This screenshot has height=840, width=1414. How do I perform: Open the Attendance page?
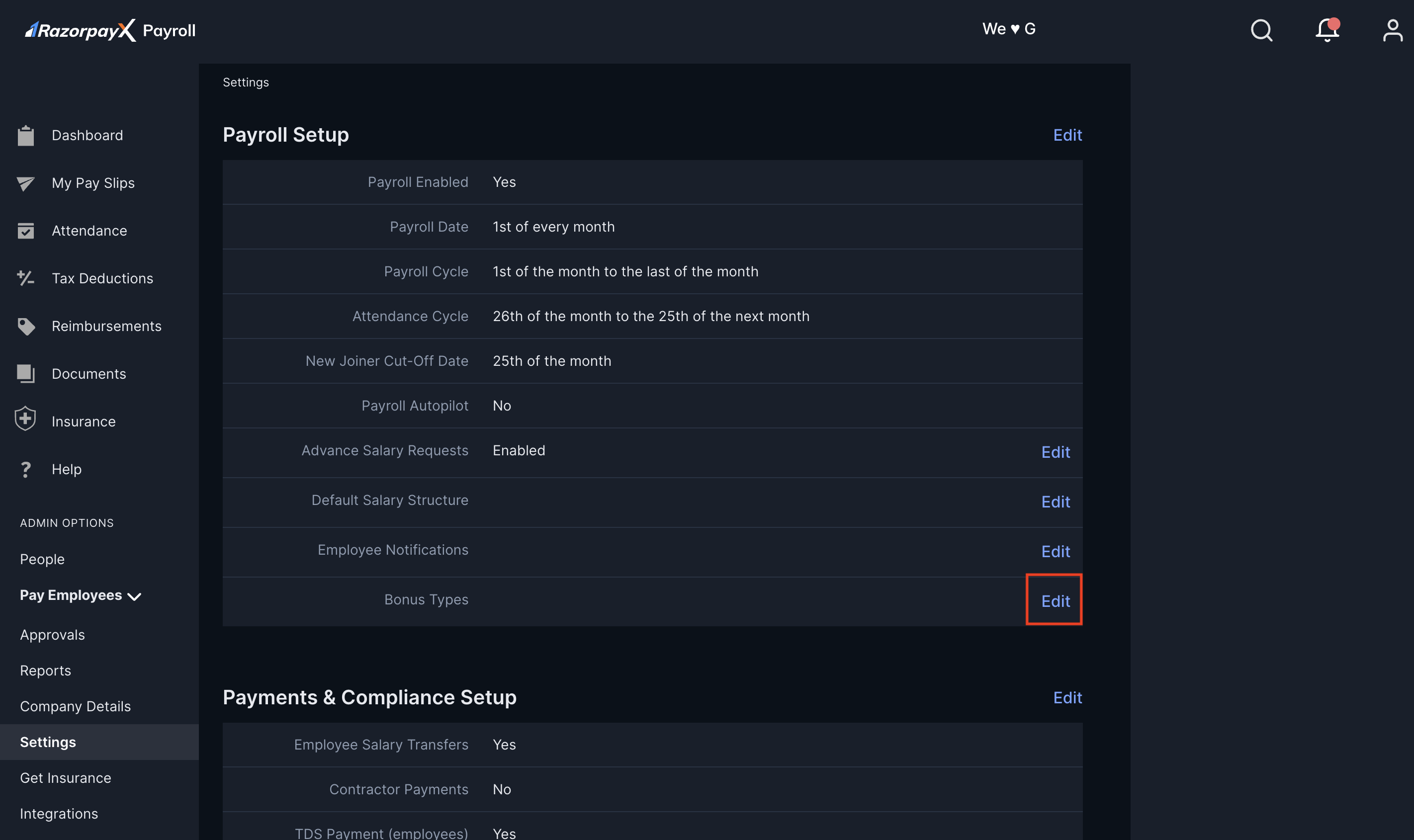pos(89,231)
